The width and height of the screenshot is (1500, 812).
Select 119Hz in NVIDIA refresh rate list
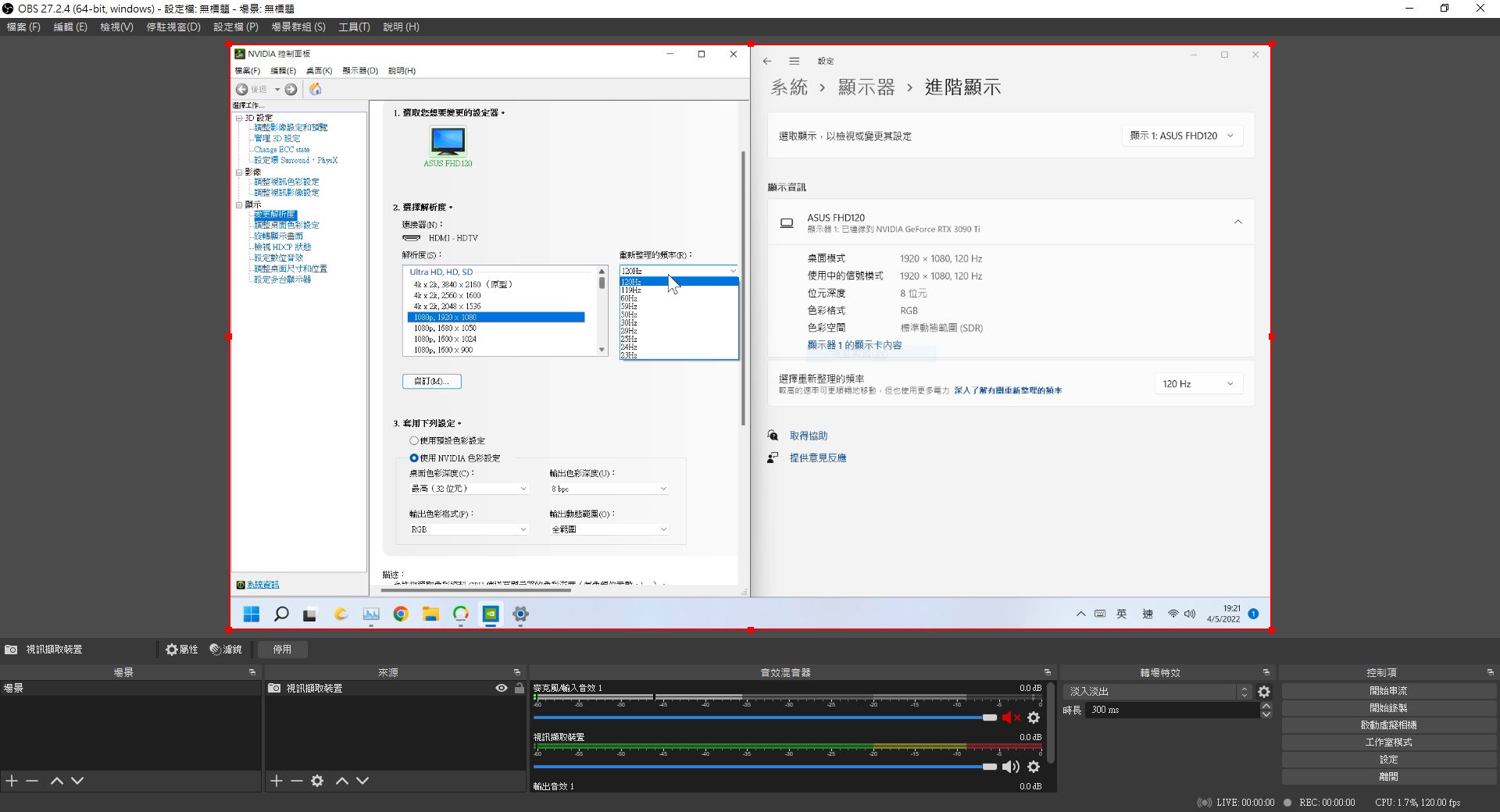[678, 290]
